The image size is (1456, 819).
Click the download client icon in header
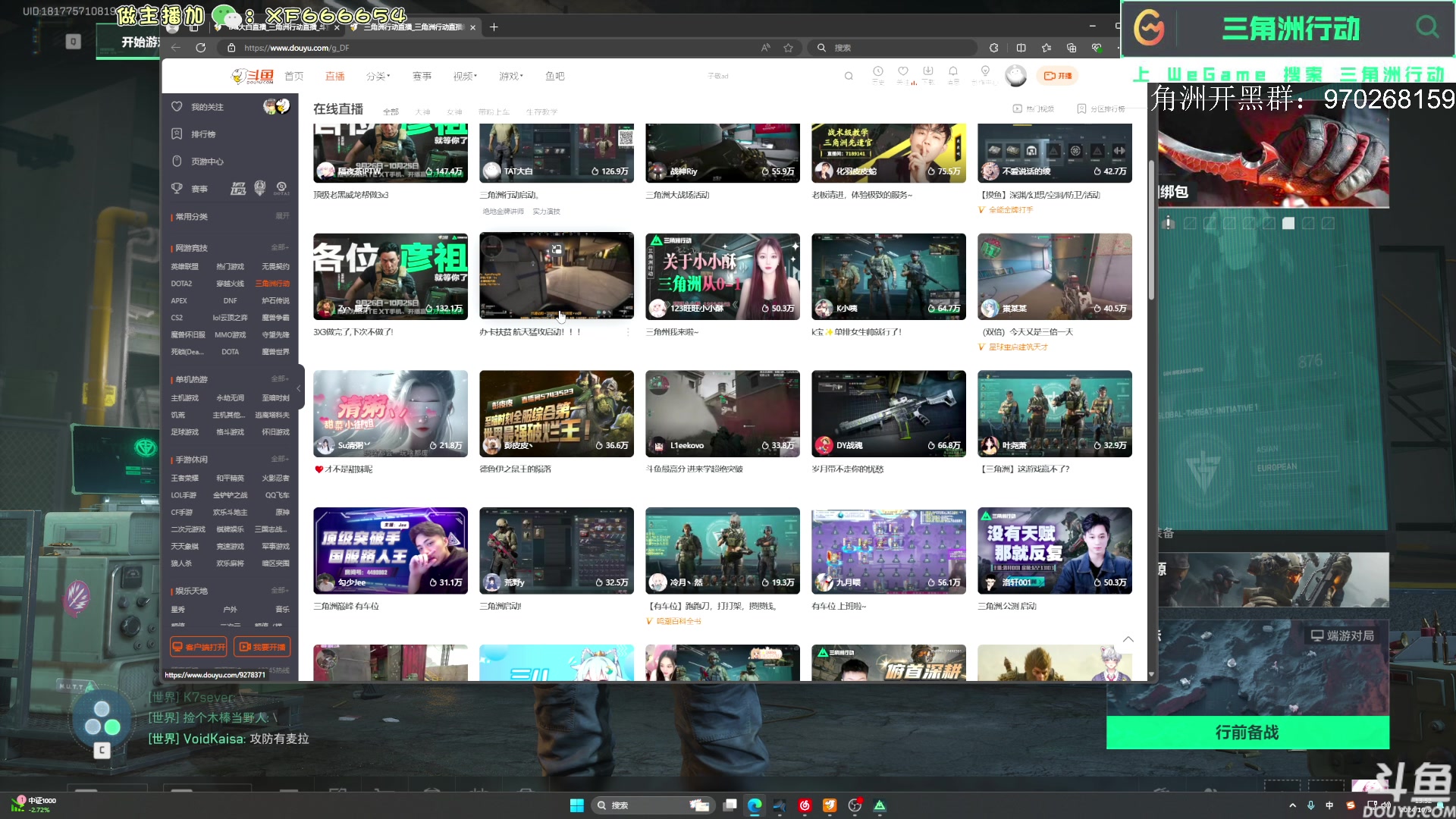(927, 73)
